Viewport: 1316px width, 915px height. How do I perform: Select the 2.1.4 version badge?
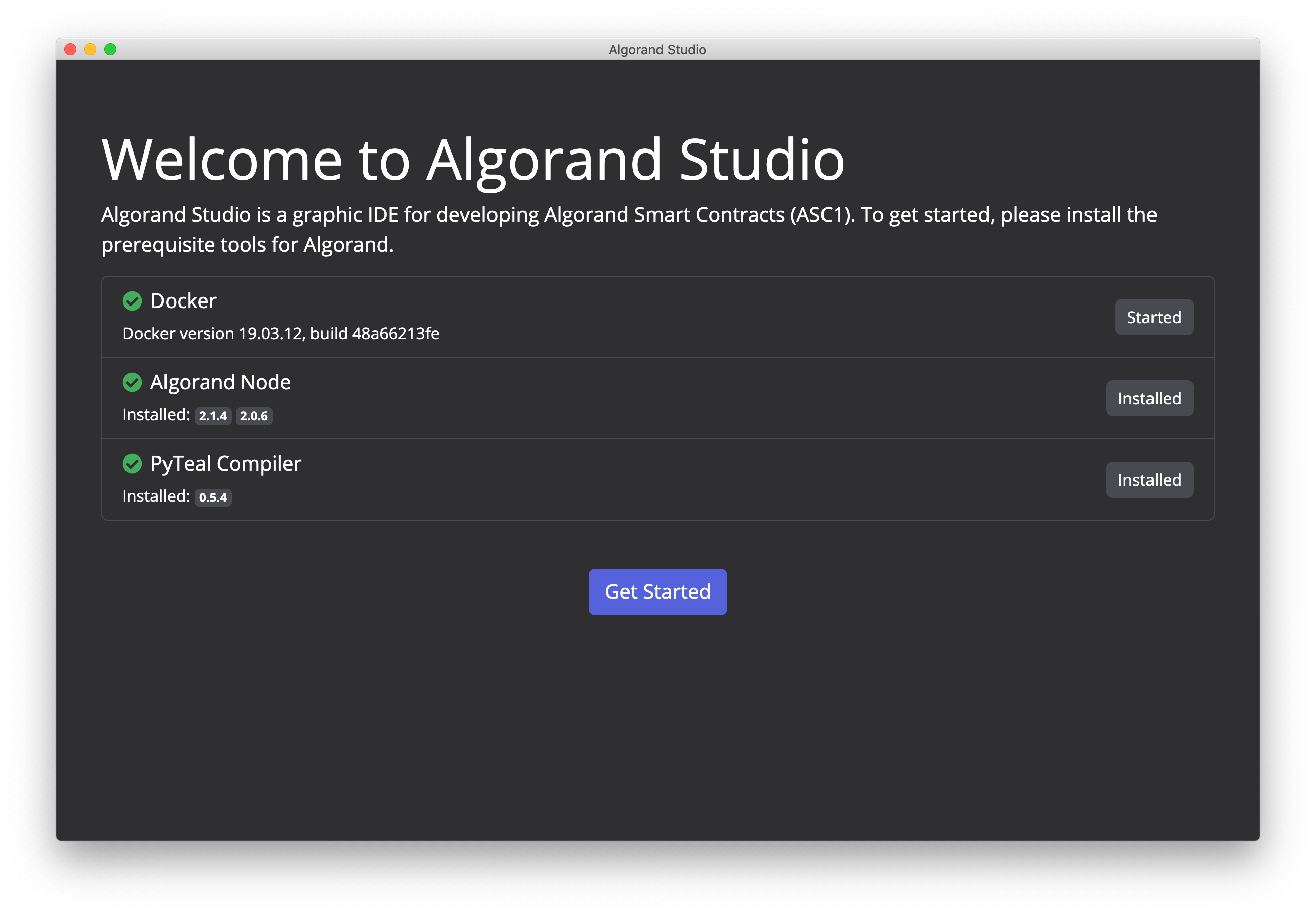pos(213,417)
